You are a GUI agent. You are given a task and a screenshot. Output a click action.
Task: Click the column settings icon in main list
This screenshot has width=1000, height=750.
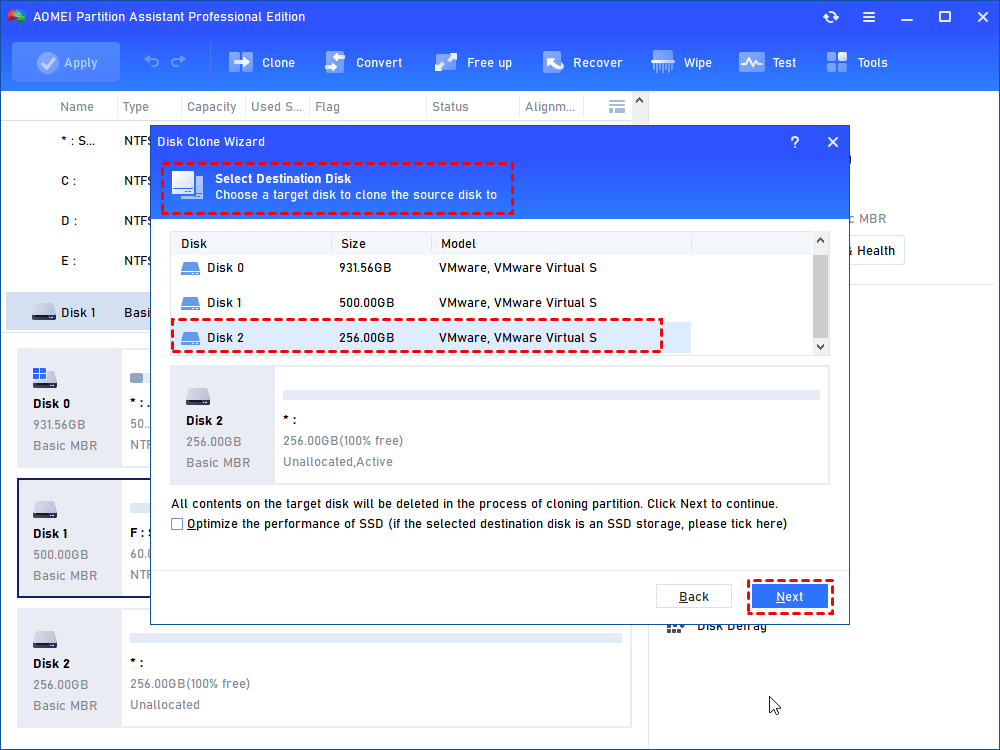pos(617,107)
